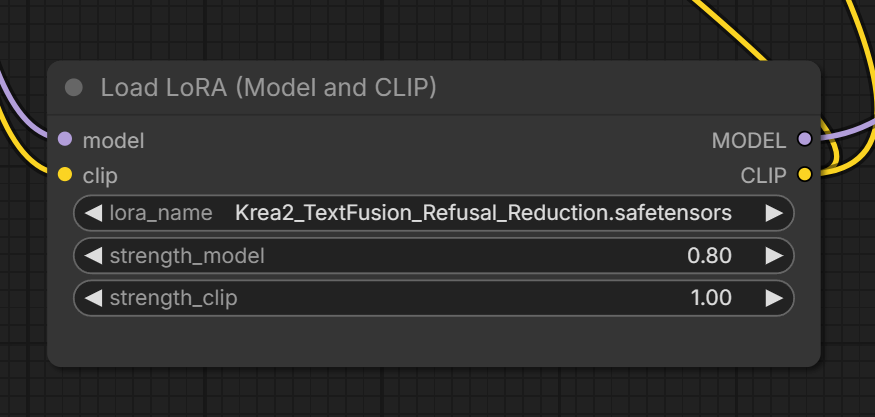Increase strength_clip with its right arrow

point(774,298)
